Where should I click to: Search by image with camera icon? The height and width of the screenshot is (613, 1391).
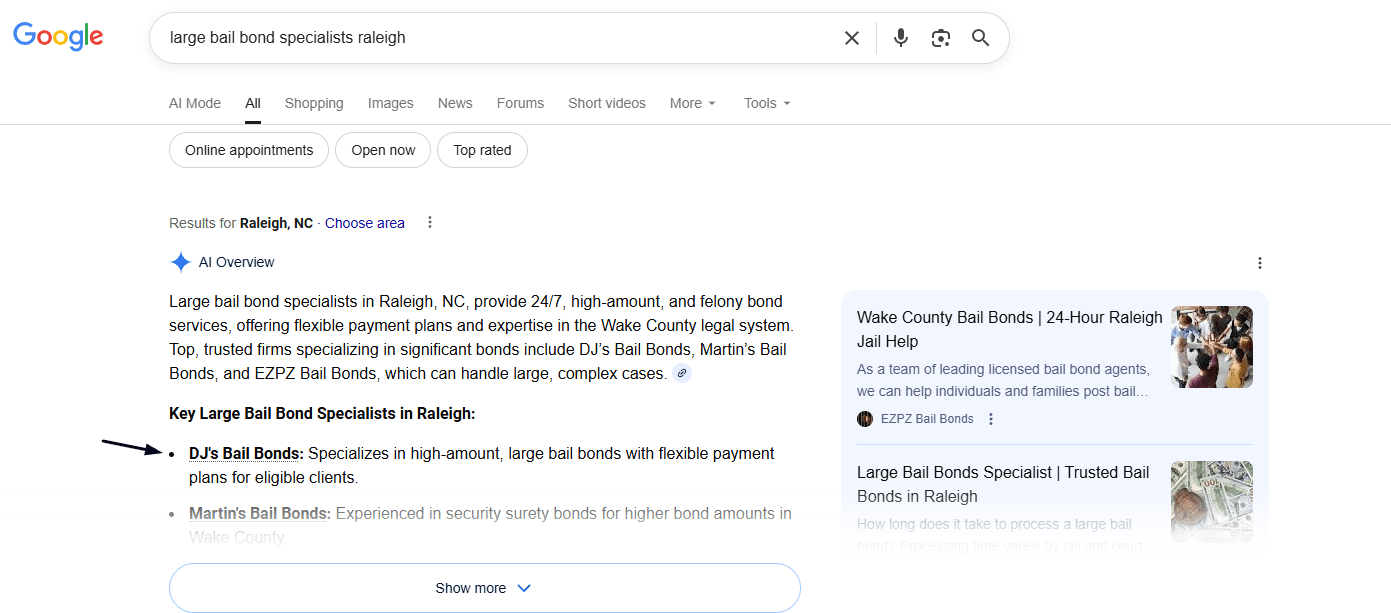point(941,38)
